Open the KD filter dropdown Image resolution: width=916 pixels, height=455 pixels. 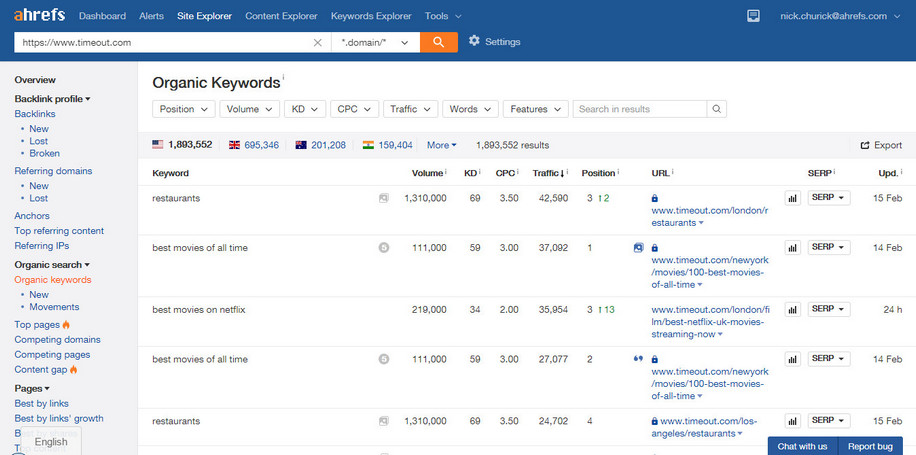[305, 109]
